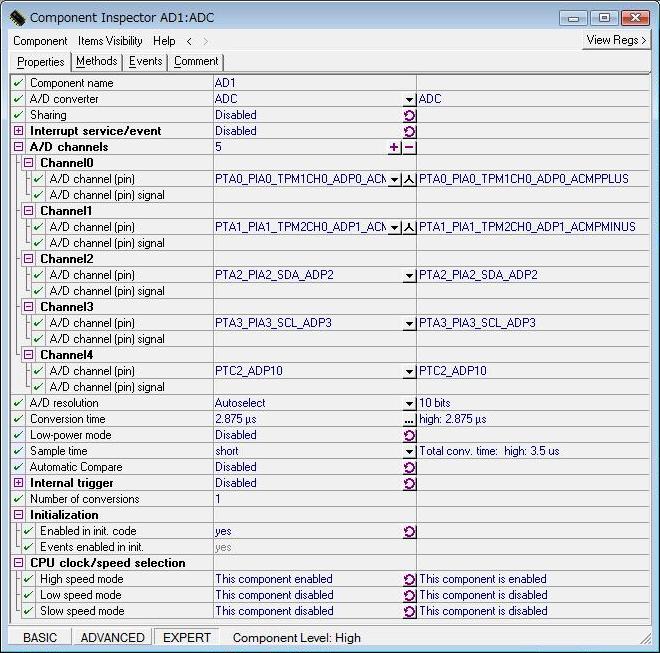Open Channel4 PTC2_ADP10 dropdown
Image resolution: width=660 pixels, height=653 pixels.
pos(409,372)
